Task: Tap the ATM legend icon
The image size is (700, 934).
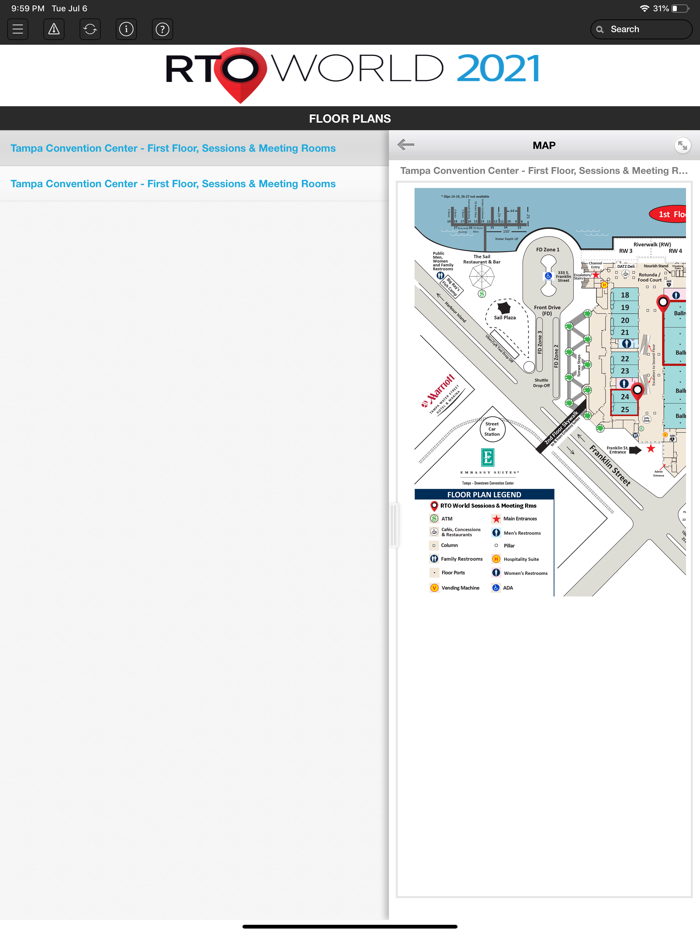Action: [434, 519]
